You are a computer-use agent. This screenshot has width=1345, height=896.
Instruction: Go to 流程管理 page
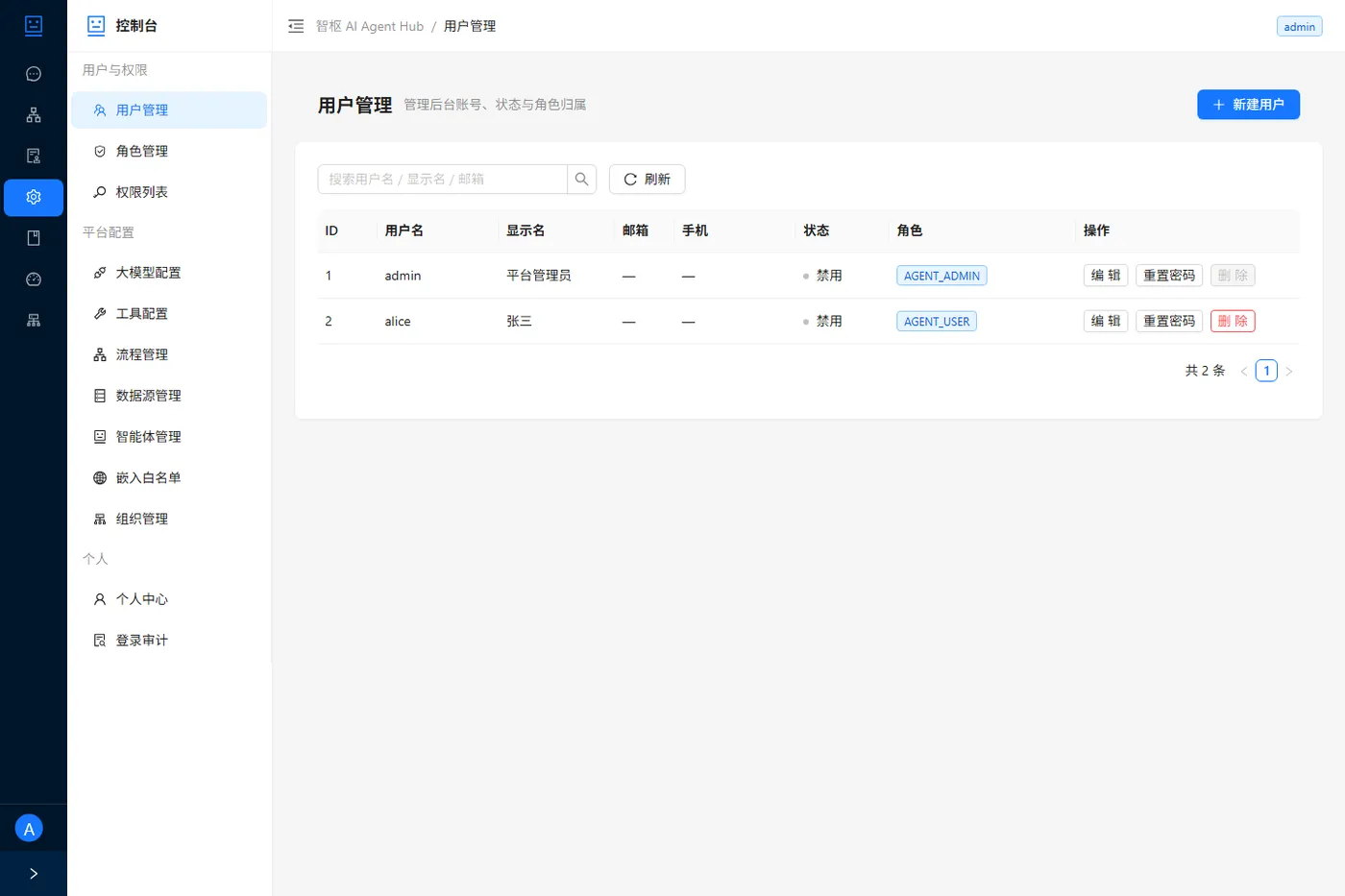click(169, 355)
